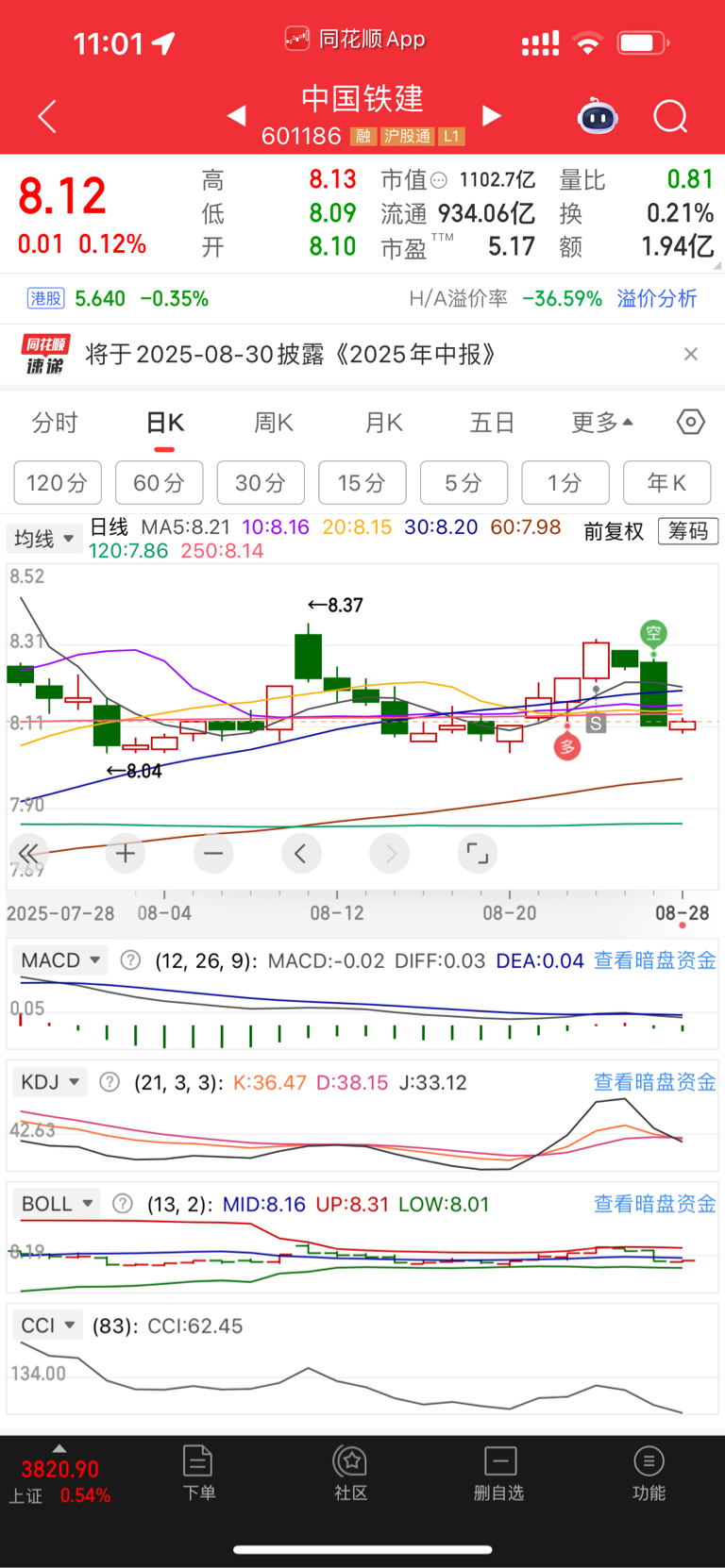Open the MACD indicator dropdown

tap(60, 960)
